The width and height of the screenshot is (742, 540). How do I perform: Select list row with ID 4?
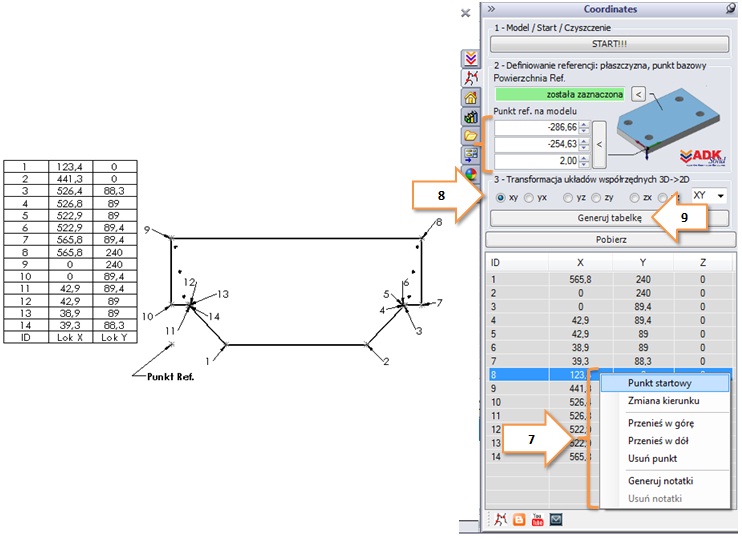610,320
